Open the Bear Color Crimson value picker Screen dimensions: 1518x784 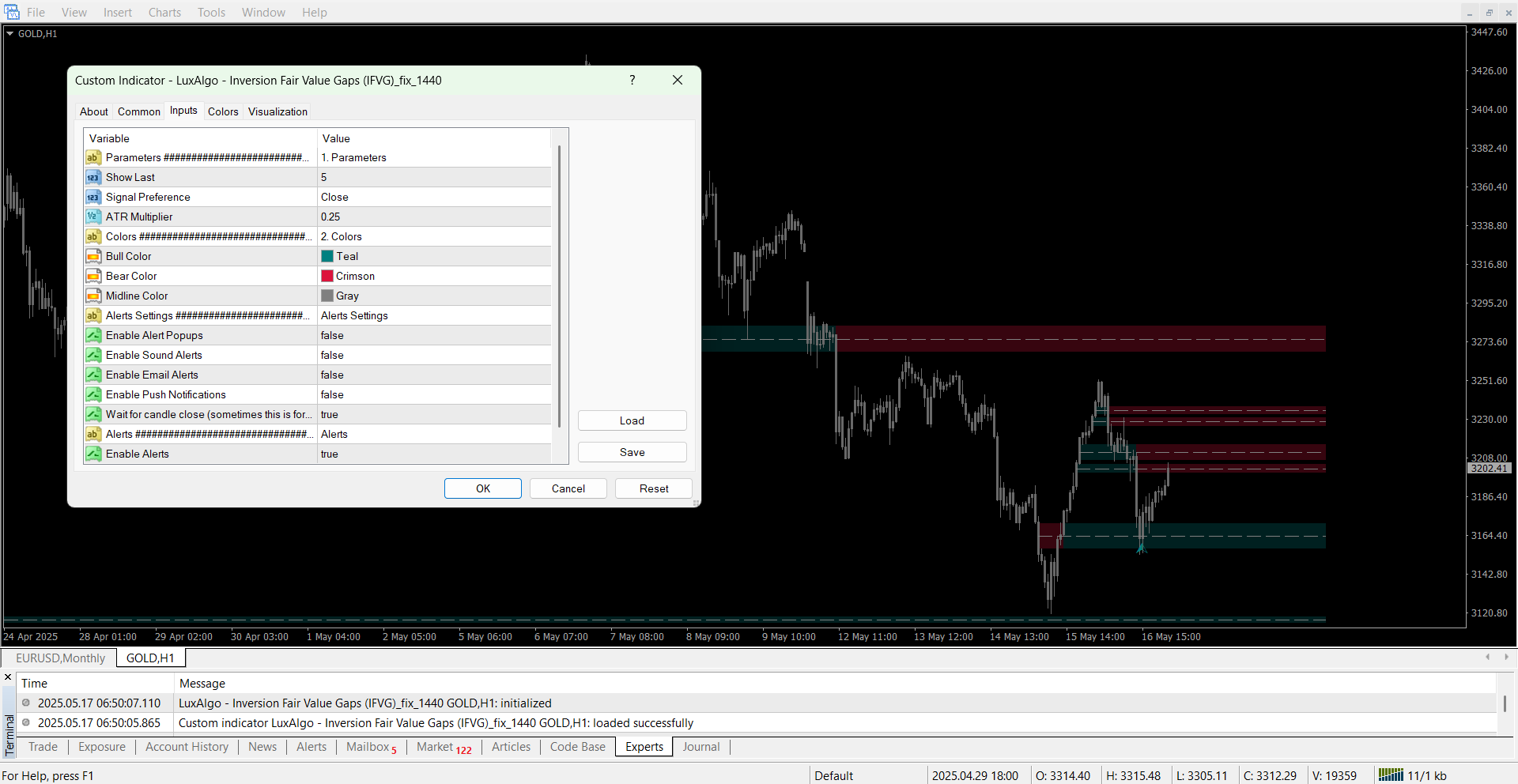pos(434,276)
